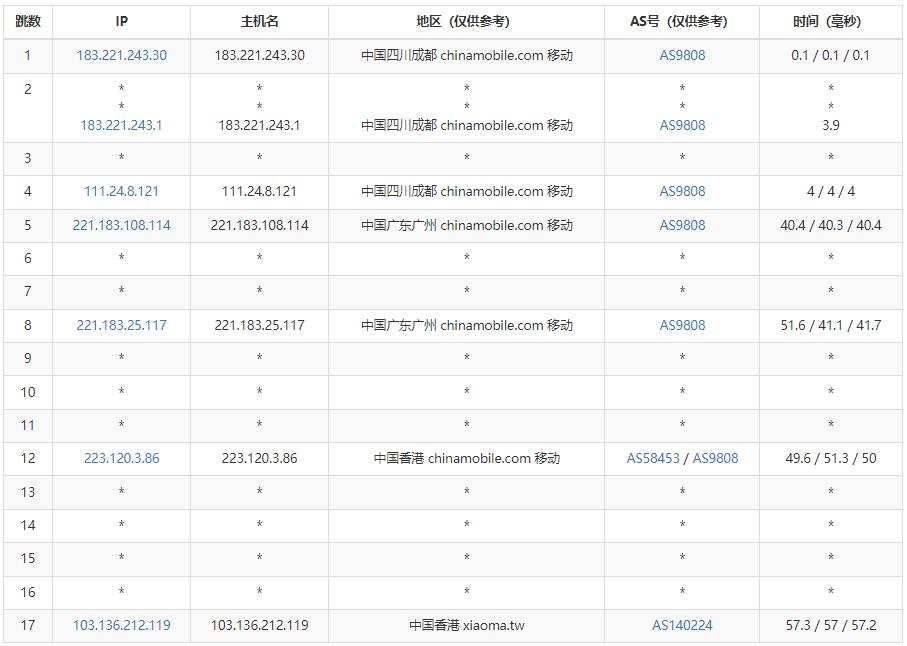Click AS9808 link in hop 1 row
The height and width of the screenshot is (646, 907).
click(682, 56)
